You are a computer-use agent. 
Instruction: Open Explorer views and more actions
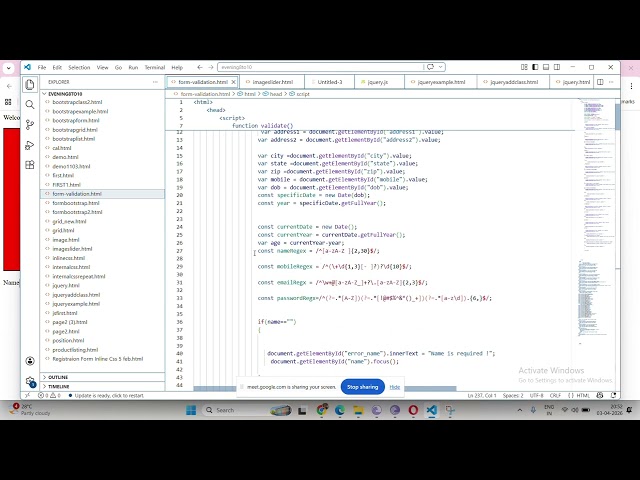tap(155, 82)
